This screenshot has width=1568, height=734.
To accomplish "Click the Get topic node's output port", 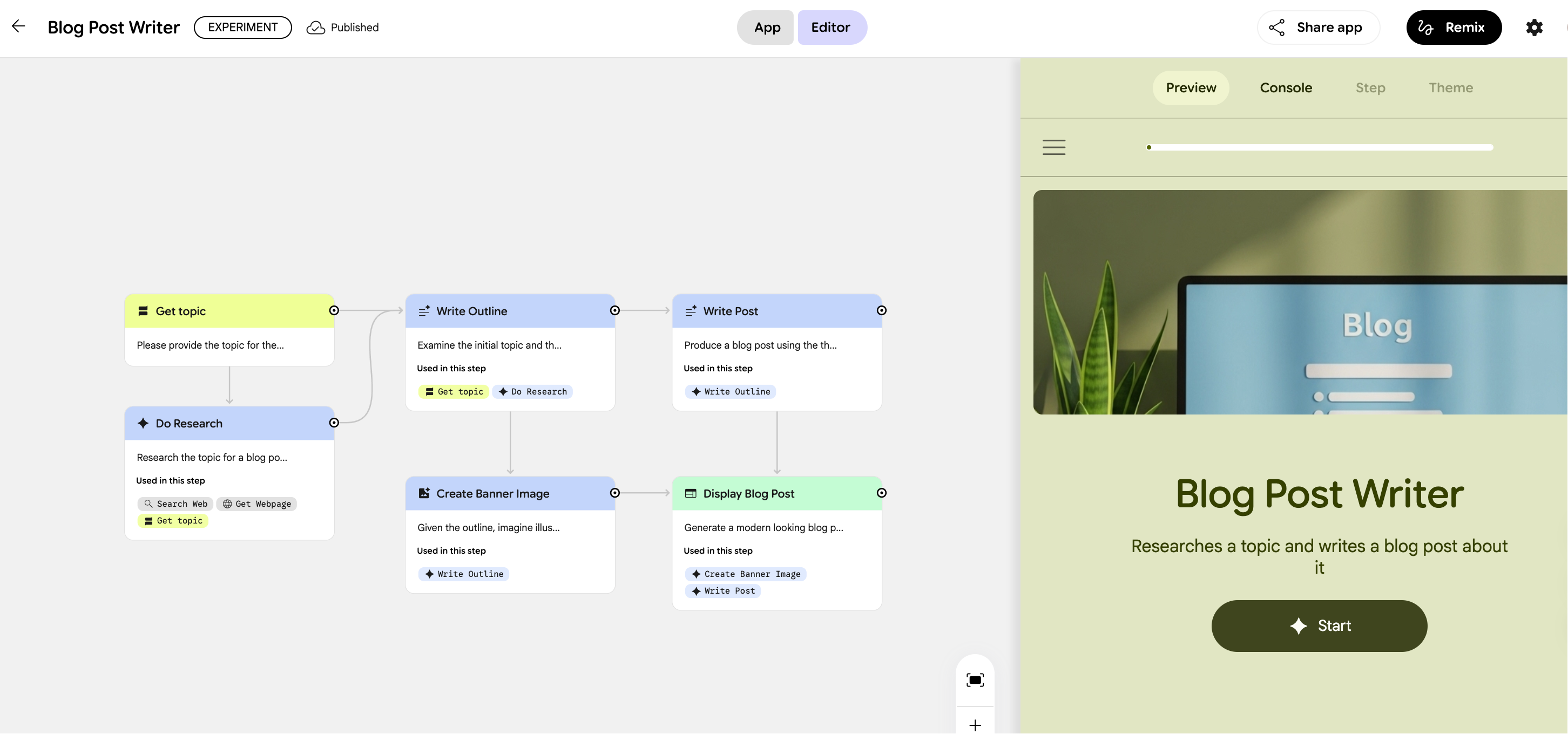I will click(x=334, y=310).
